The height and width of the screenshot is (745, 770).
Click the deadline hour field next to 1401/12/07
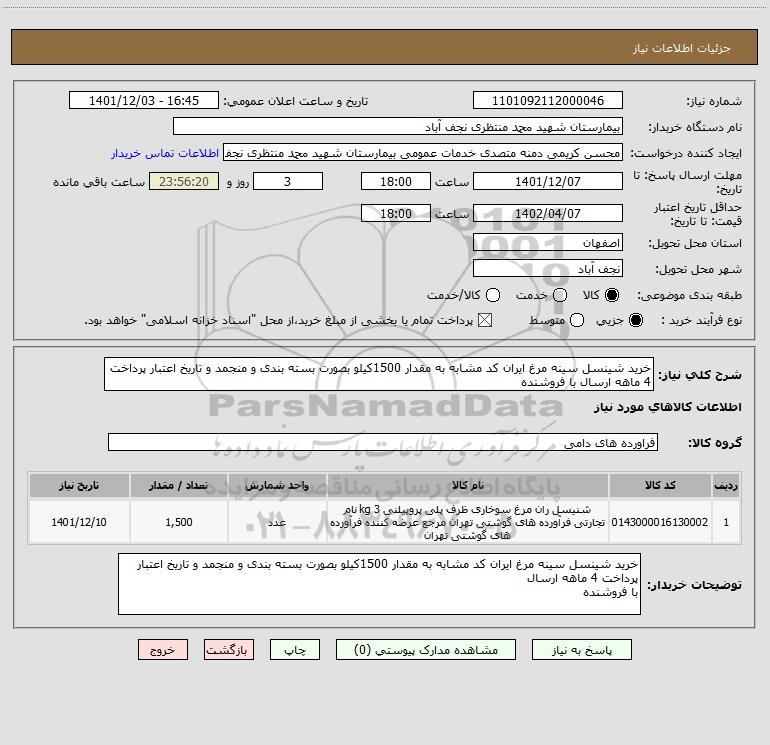pos(396,181)
